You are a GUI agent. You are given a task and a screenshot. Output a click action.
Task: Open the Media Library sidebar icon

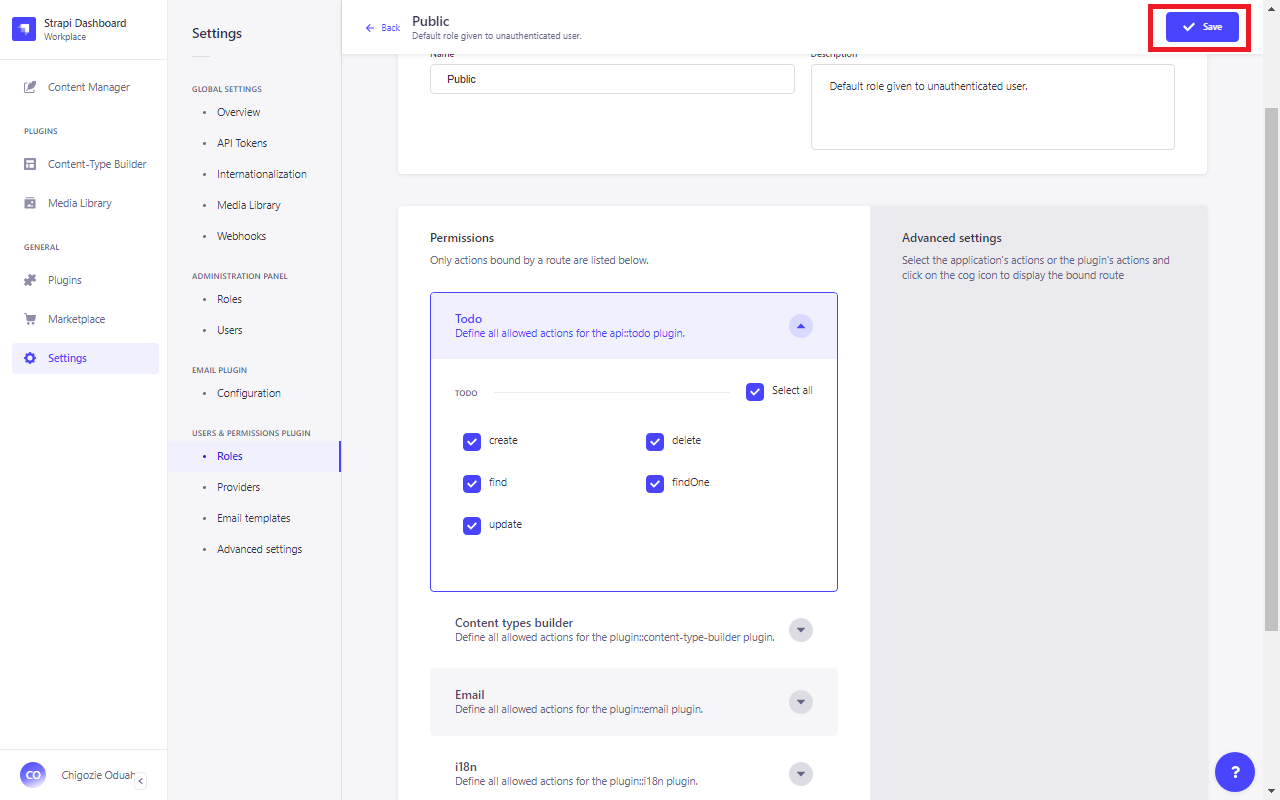[30, 203]
